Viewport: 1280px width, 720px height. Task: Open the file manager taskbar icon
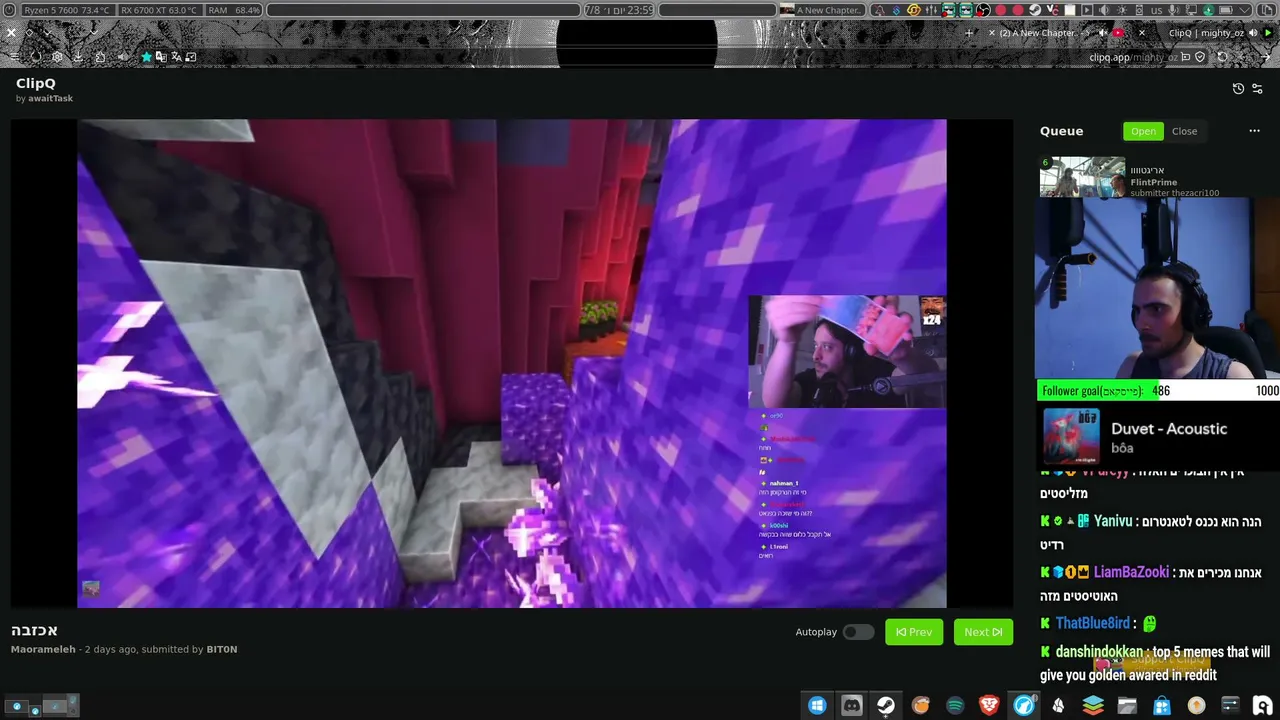click(1127, 705)
